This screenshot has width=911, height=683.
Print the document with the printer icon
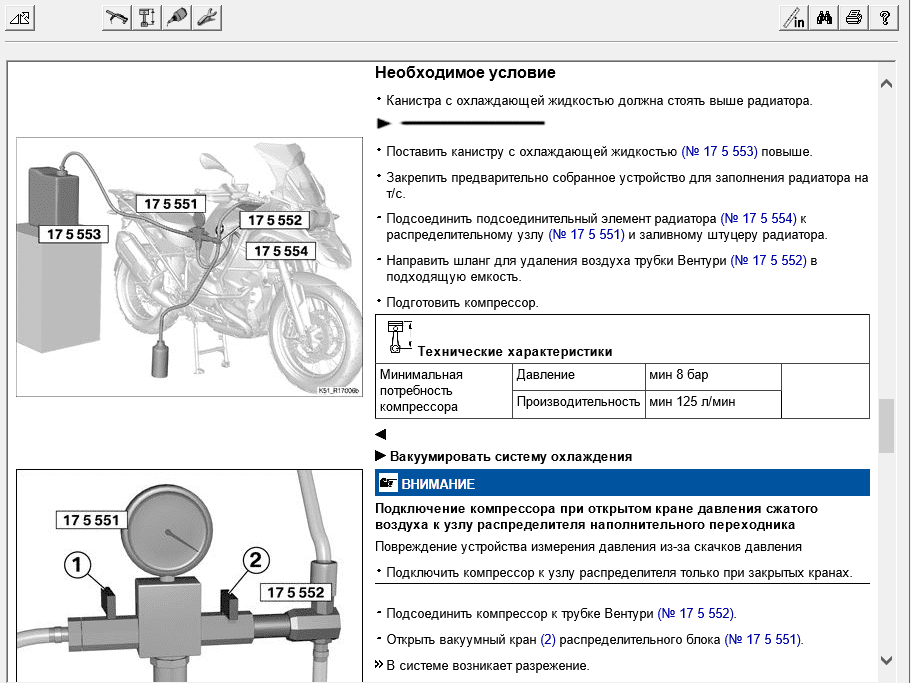pyautogui.click(x=854, y=17)
